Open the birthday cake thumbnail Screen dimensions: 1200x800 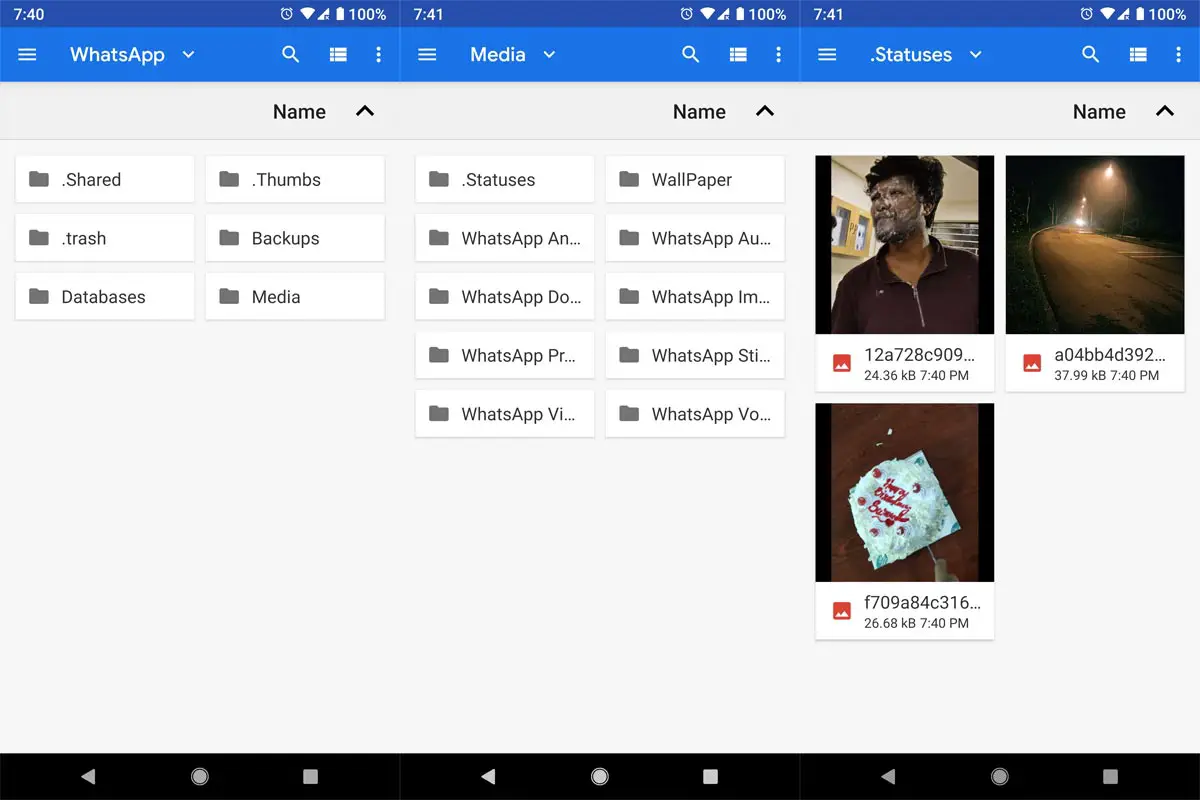coord(905,492)
